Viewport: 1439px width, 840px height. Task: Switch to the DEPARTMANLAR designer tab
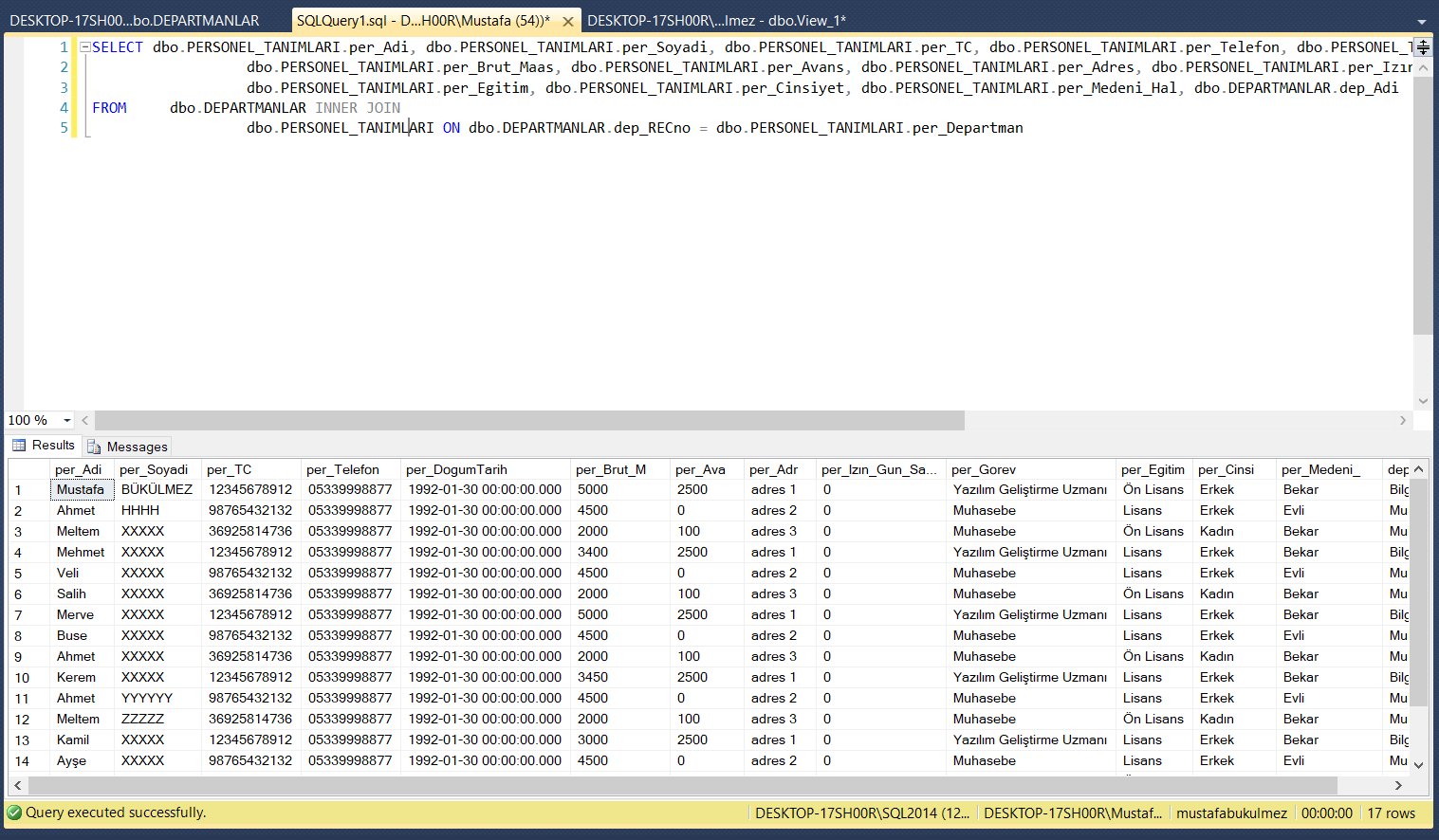[x=133, y=19]
